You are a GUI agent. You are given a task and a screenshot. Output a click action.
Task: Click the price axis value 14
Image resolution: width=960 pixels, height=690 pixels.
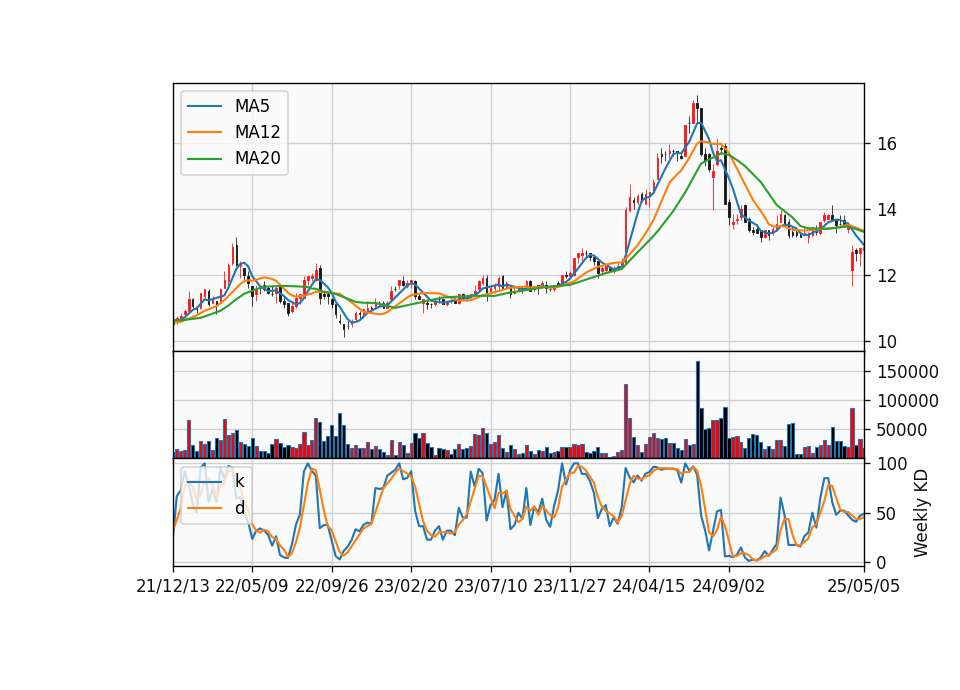tap(887, 210)
